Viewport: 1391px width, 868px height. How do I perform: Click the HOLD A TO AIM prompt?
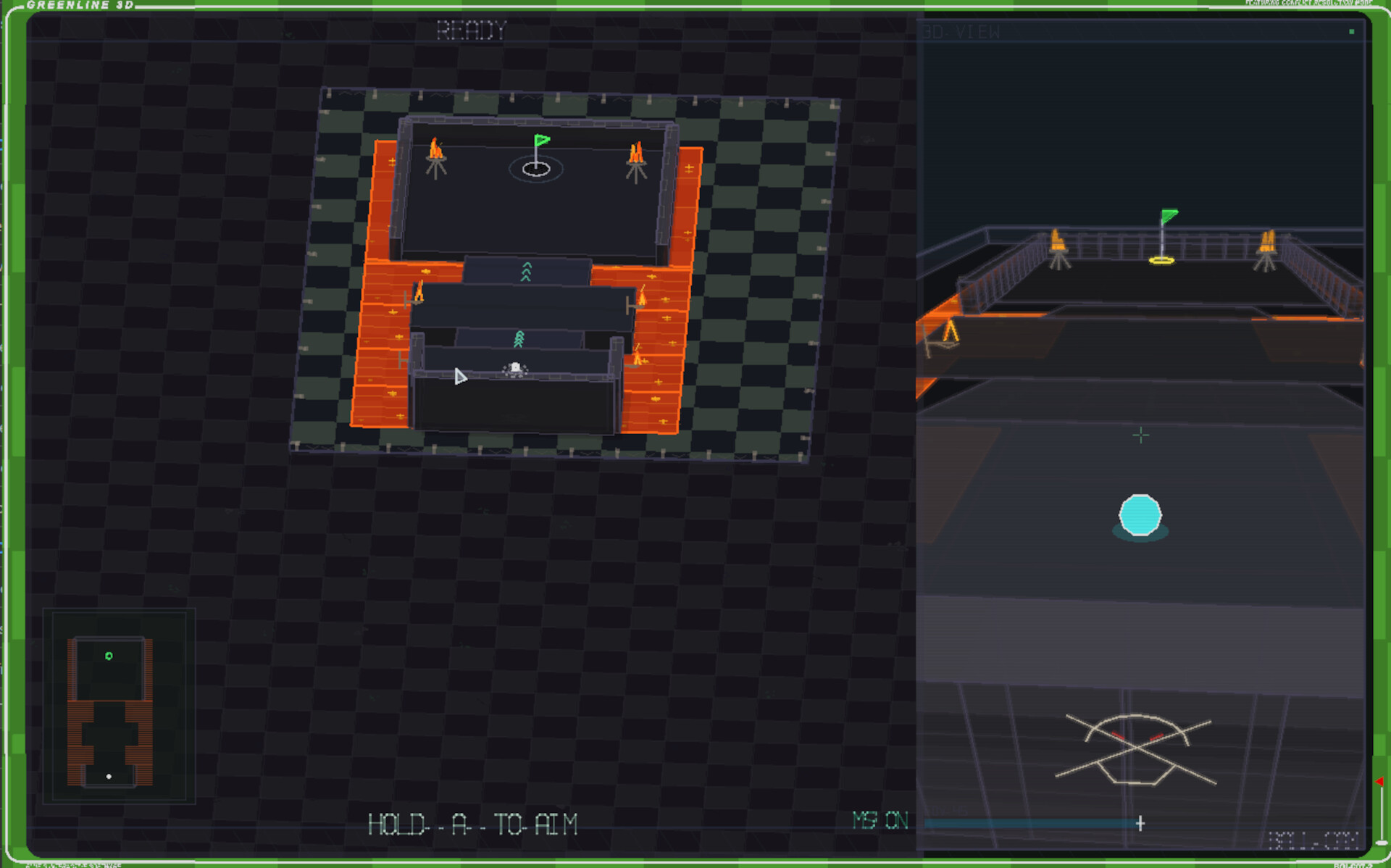(473, 825)
